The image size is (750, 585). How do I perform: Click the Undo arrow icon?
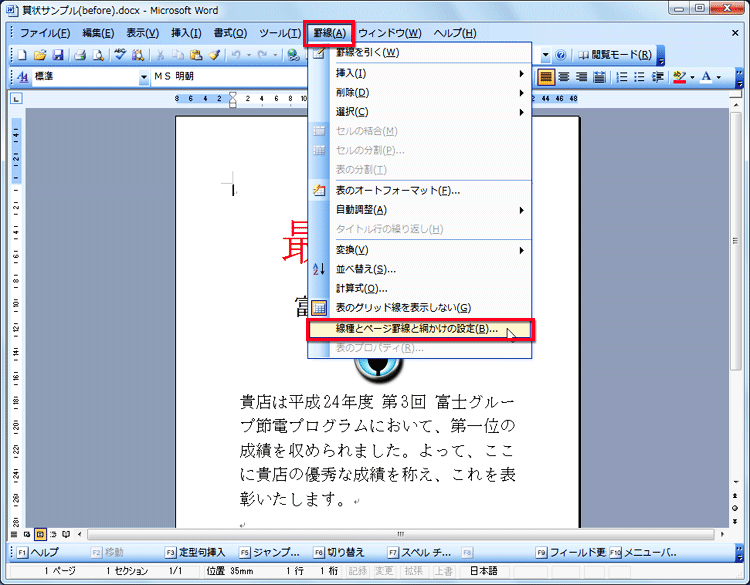tap(236, 55)
